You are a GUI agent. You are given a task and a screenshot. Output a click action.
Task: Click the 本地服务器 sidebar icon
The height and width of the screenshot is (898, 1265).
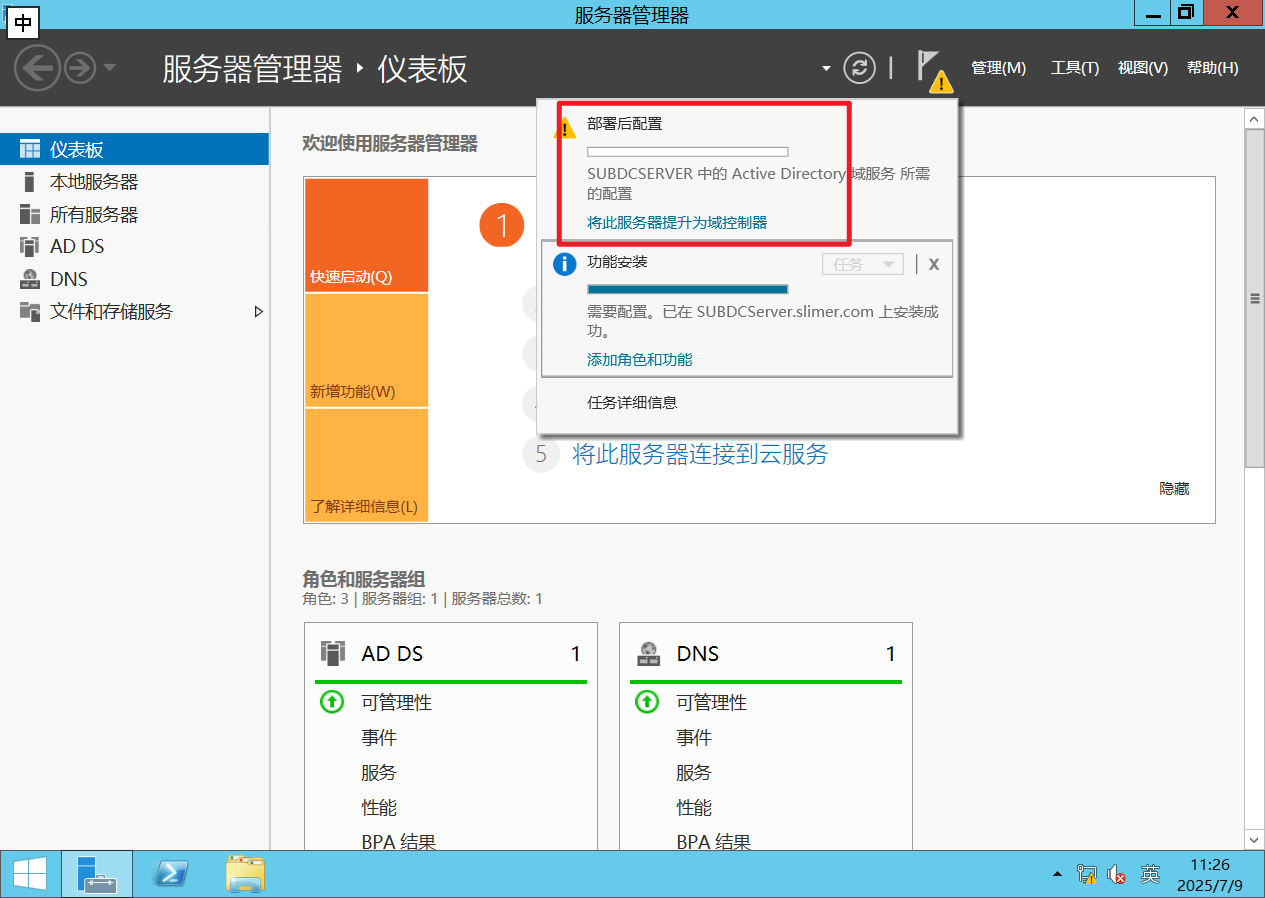(x=30, y=182)
